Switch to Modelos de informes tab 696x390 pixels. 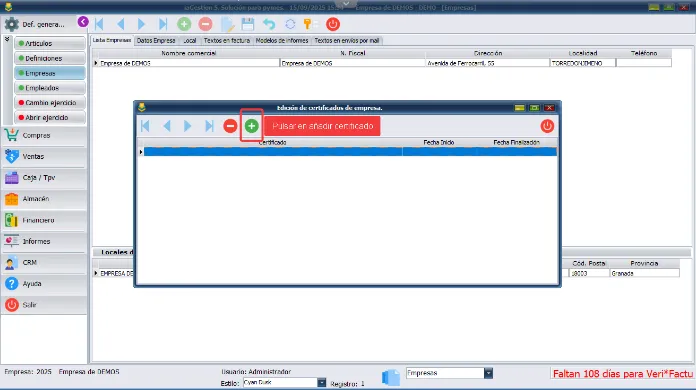click(x=282, y=40)
